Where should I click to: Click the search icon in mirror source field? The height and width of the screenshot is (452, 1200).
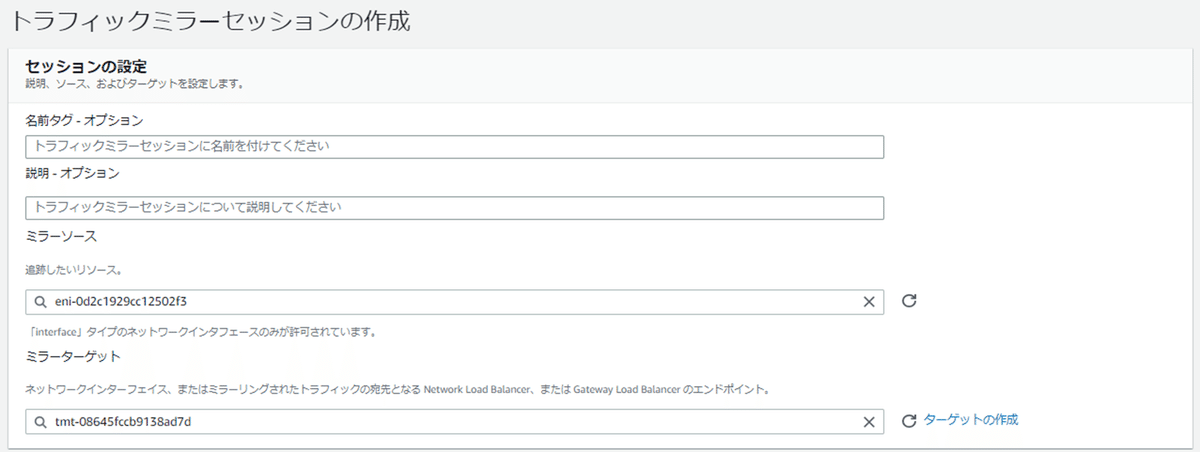[40, 302]
